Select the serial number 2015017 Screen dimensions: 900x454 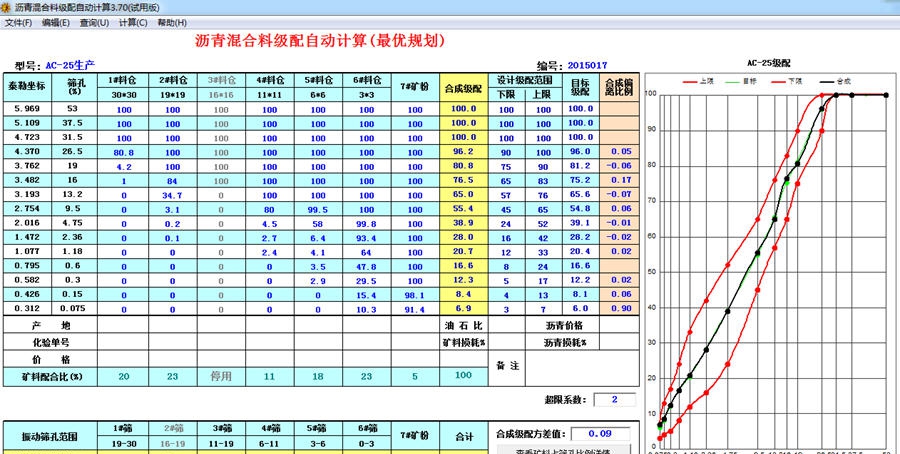point(587,65)
